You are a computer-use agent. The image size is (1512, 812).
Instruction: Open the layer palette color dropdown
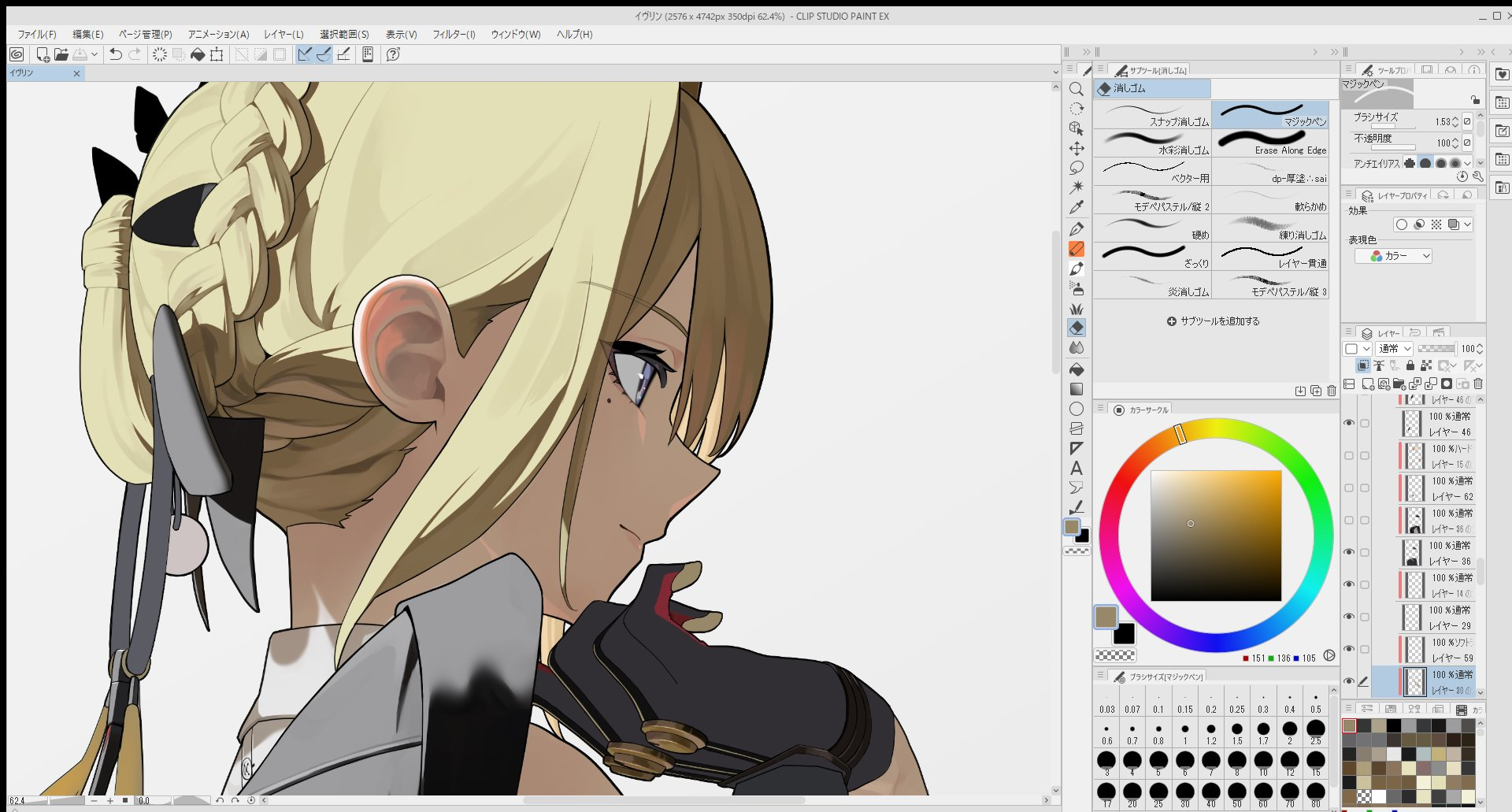click(x=1357, y=348)
